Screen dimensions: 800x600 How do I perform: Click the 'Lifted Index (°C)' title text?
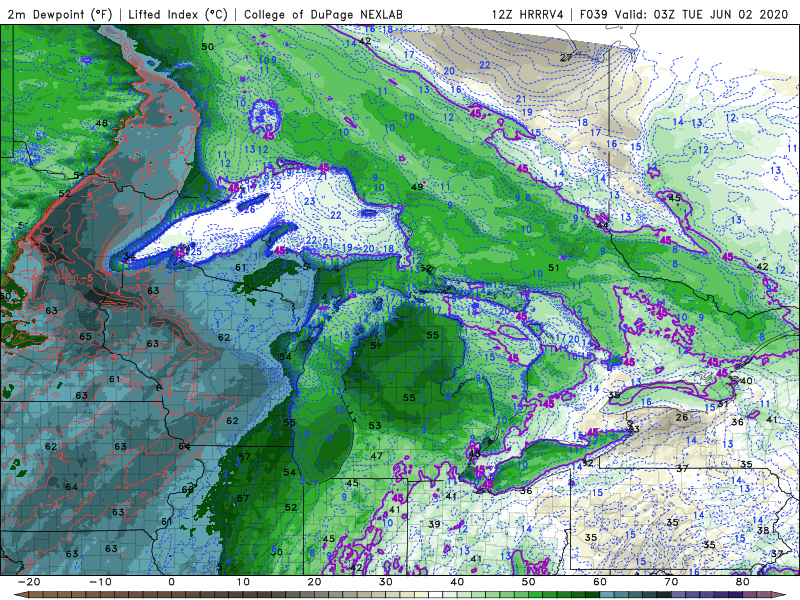(x=178, y=14)
